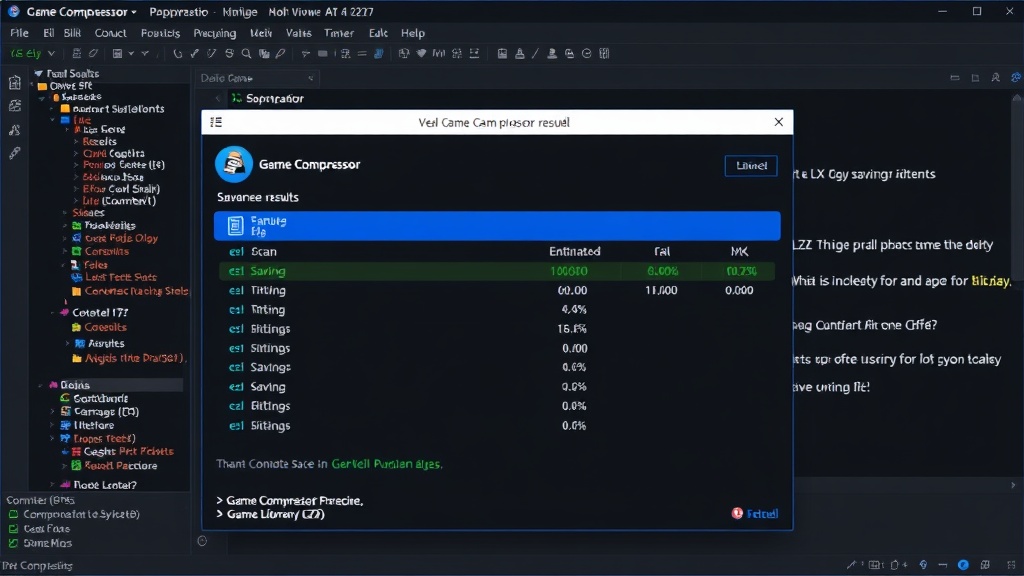Collapse the 'Fanil Soalts' panel triangle
The image size is (1024, 576).
(39, 74)
